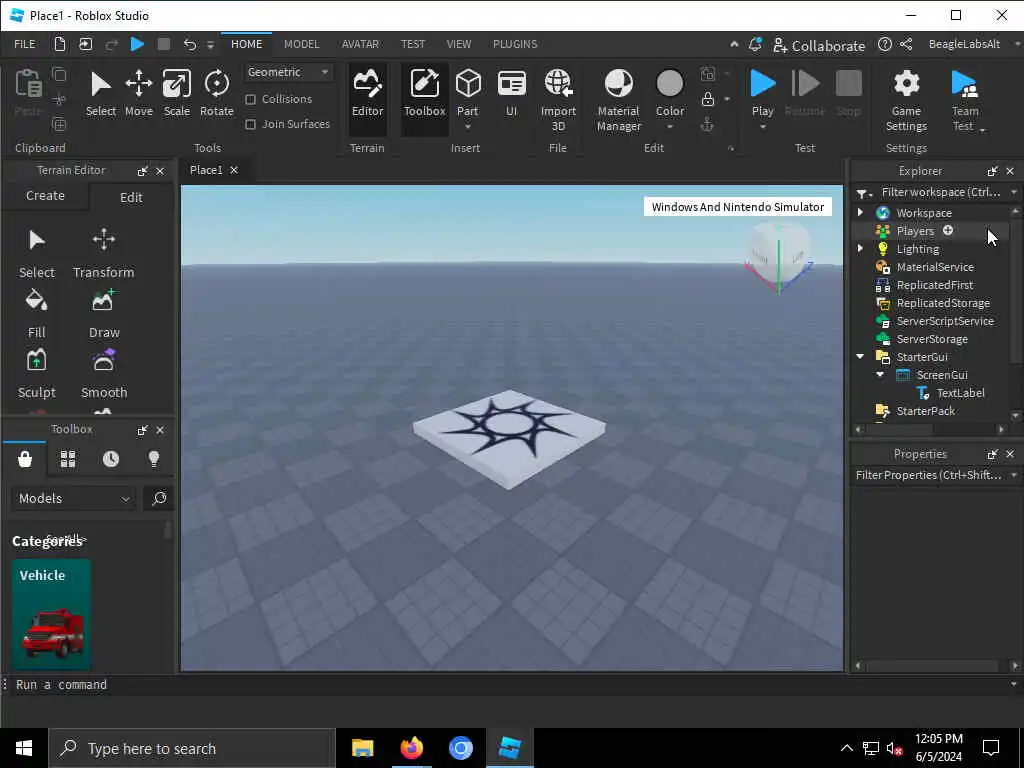Open the Terrain Editor Create tab

point(45,196)
